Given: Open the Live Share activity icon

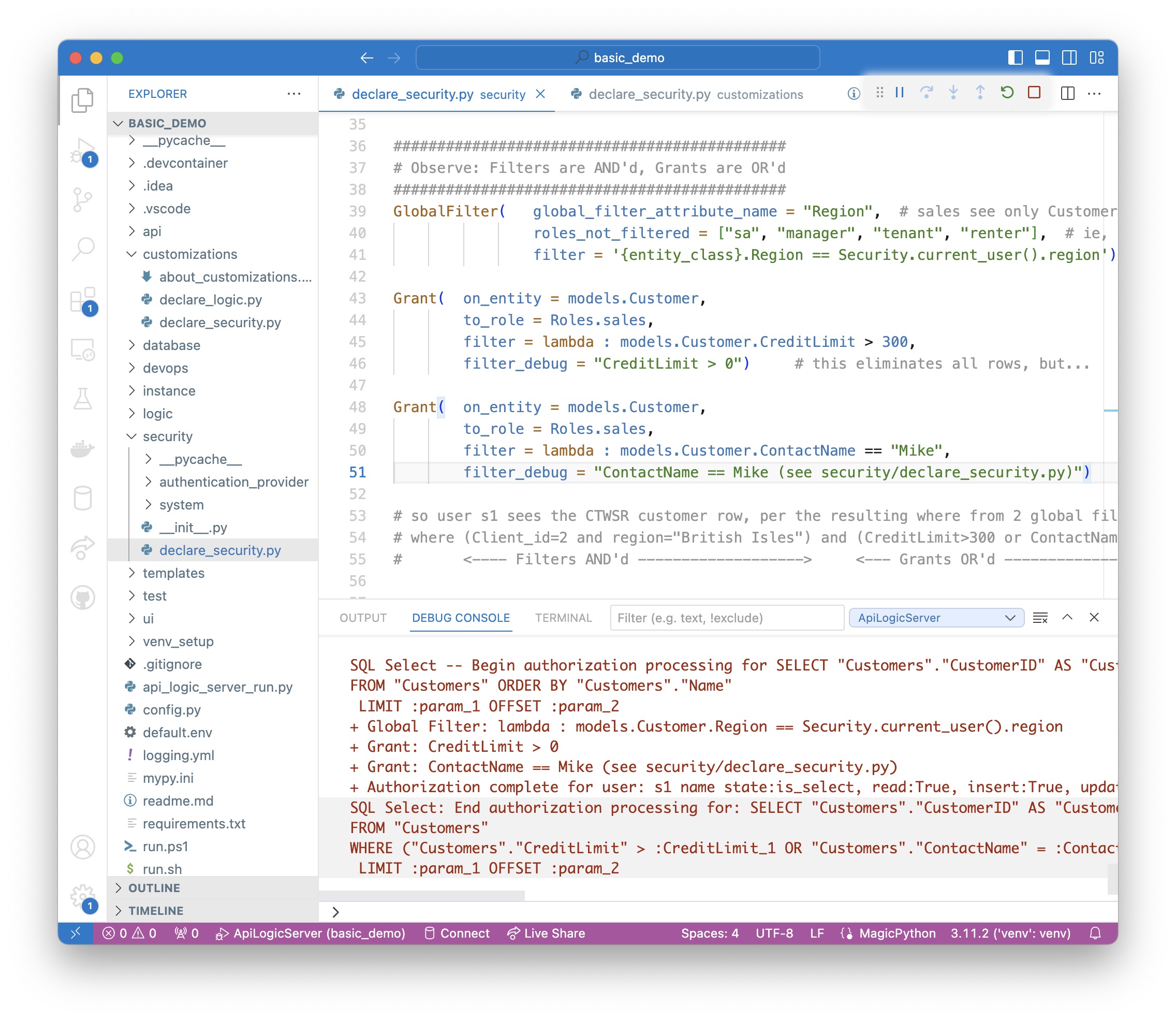Looking at the screenshot, I should 83,548.
